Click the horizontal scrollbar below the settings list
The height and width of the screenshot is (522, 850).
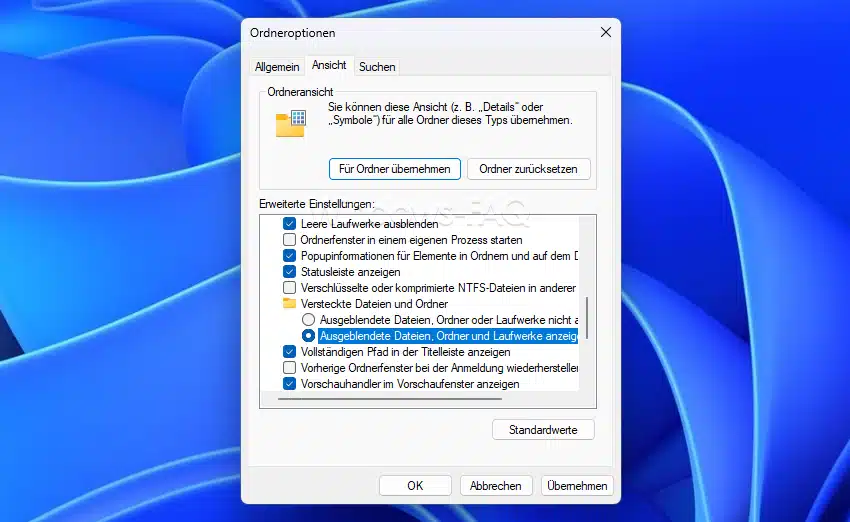point(390,398)
